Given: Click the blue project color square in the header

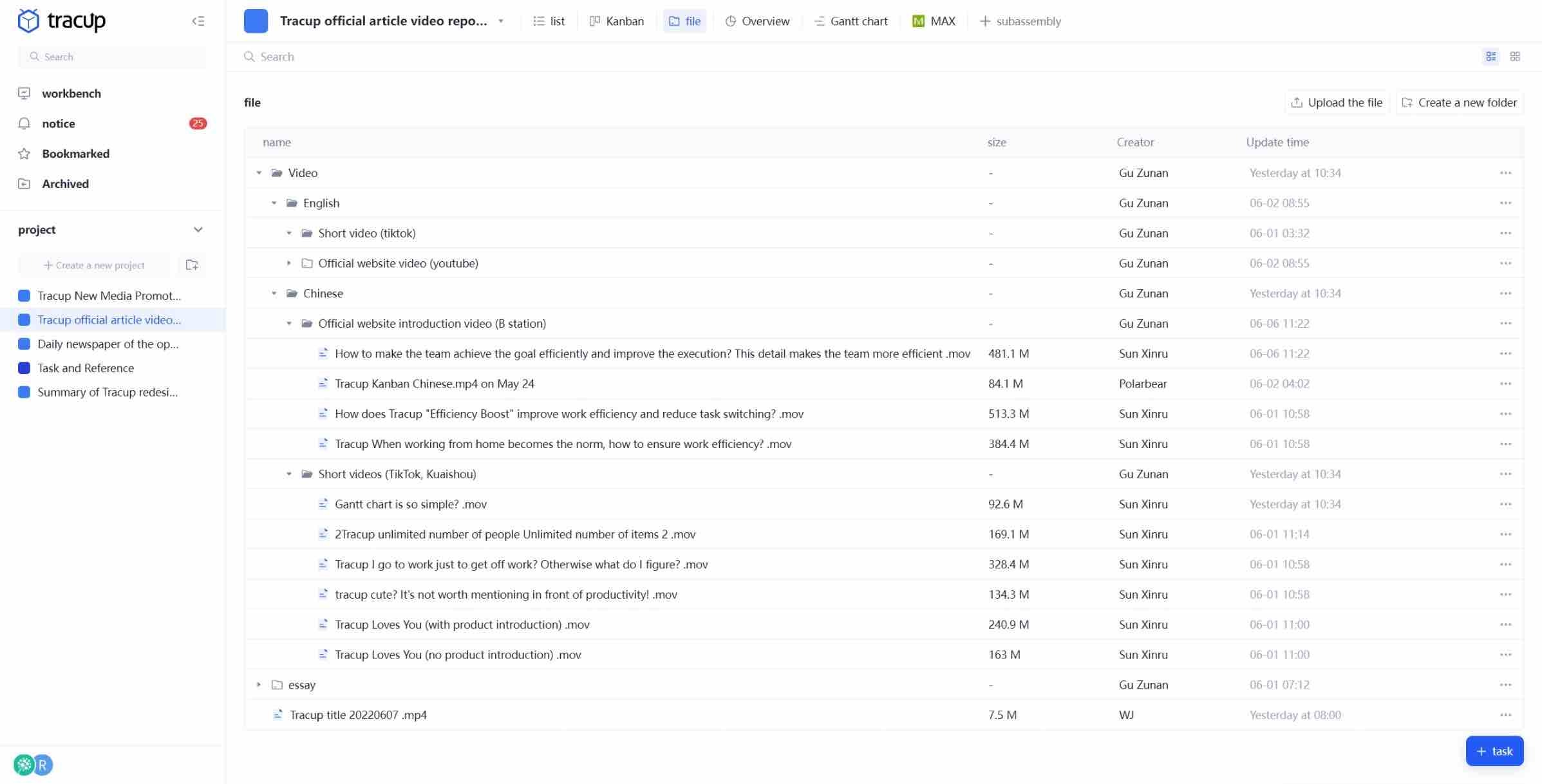Looking at the screenshot, I should click(x=256, y=21).
